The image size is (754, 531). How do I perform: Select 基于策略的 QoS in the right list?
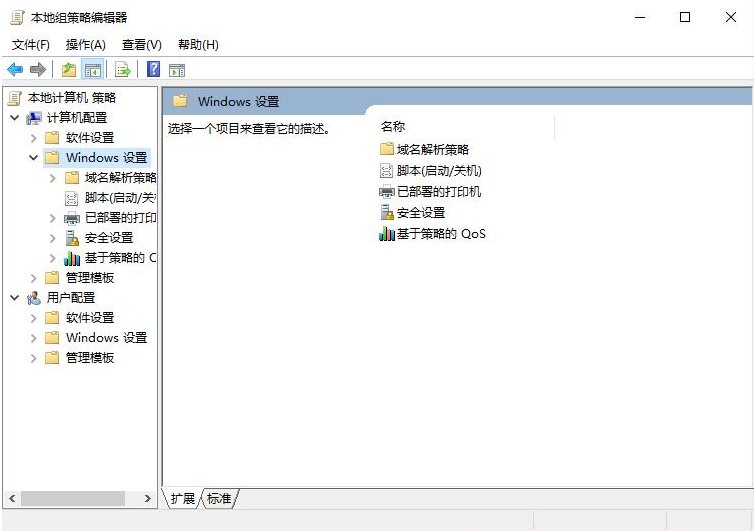440,233
